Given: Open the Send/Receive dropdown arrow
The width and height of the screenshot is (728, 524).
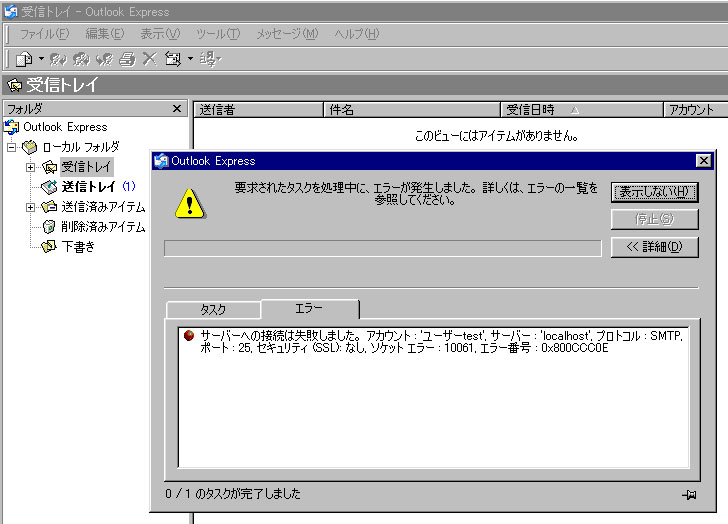Looking at the screenshot, I should tap(190, 59).
